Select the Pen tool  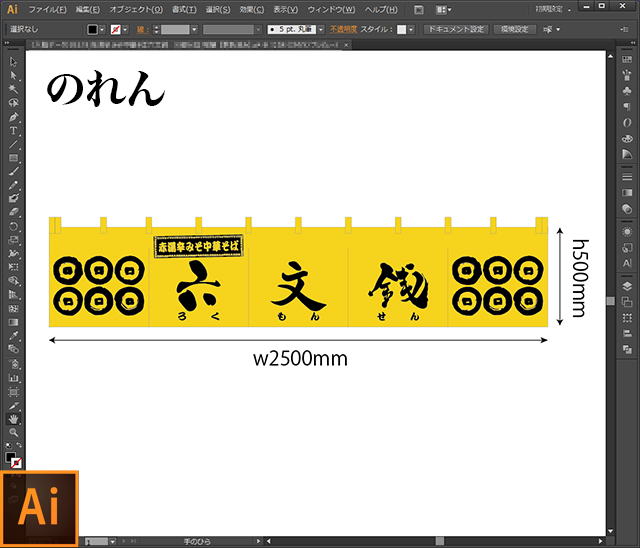(13, 117)
